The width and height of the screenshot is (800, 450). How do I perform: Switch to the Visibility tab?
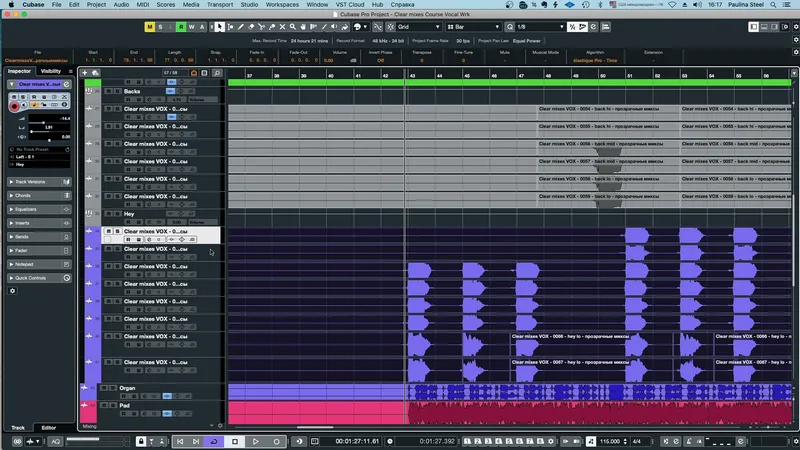click(51, 71)
